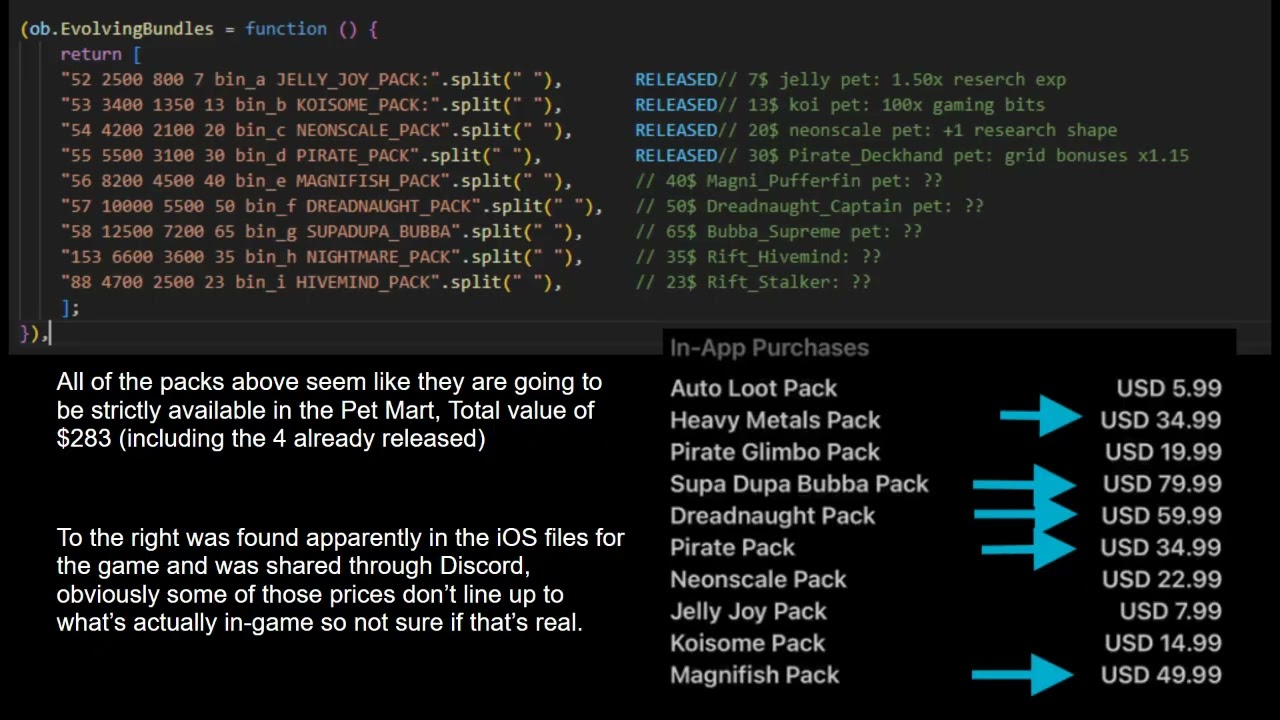1280x720 pixels.
Task: Click the NEONSCALE_PACK code string
Action: tap(316, 130)
